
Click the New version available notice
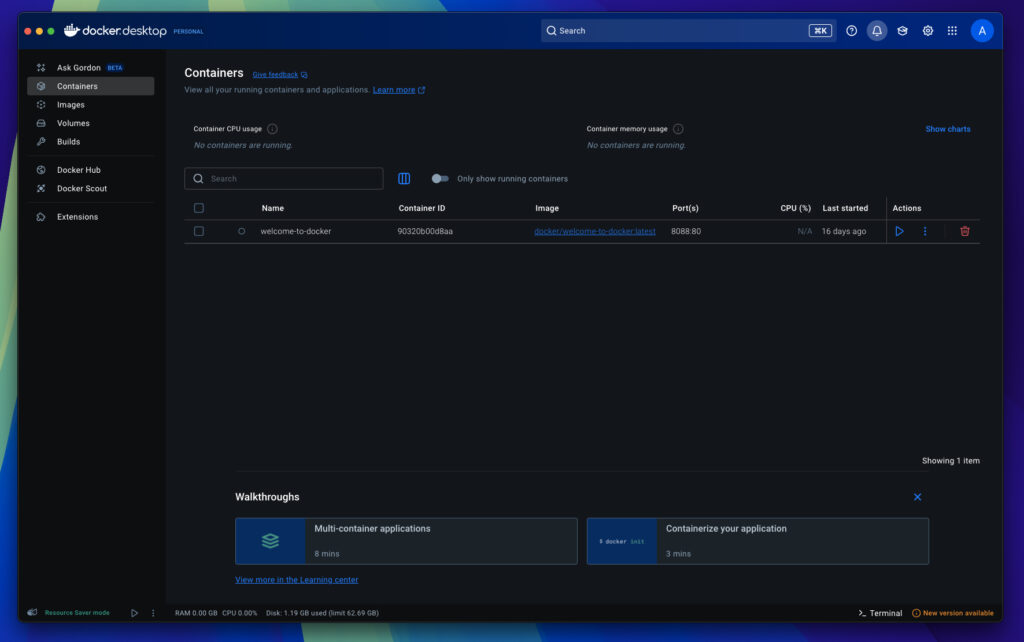coord(953,613)
